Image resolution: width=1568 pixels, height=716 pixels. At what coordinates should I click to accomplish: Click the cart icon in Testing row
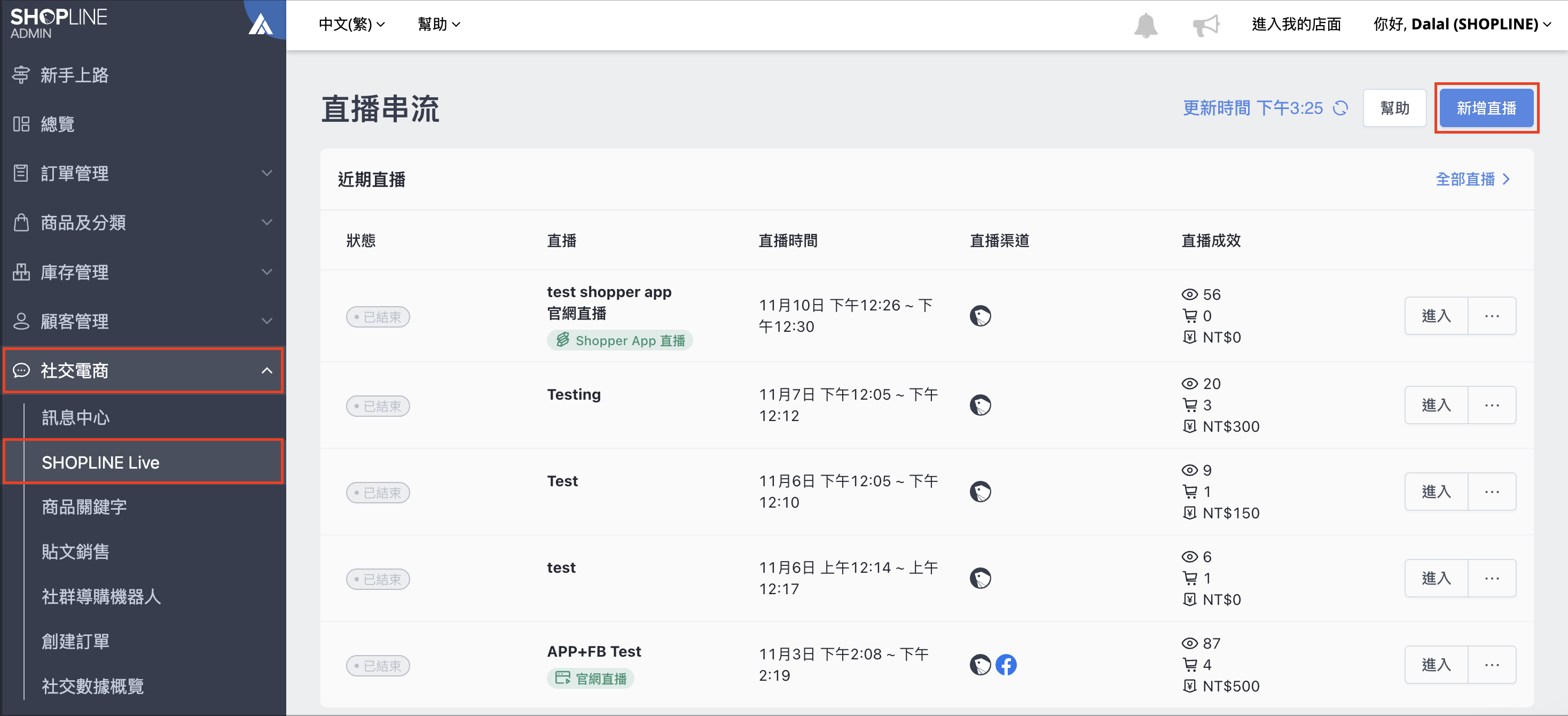pyautogui.click(x=1189, y=405)
